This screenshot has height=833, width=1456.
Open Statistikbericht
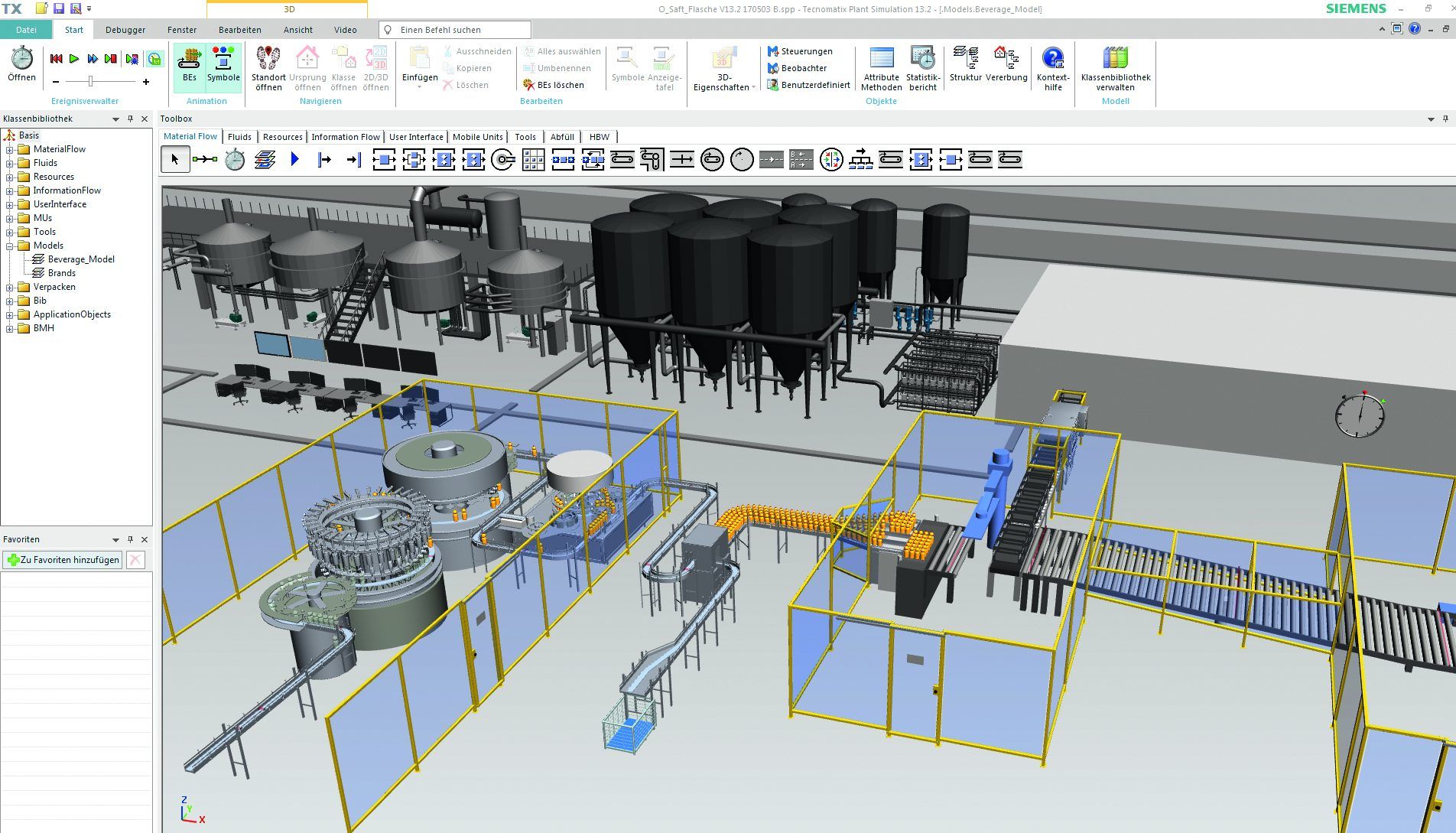(x=923, y=68)
